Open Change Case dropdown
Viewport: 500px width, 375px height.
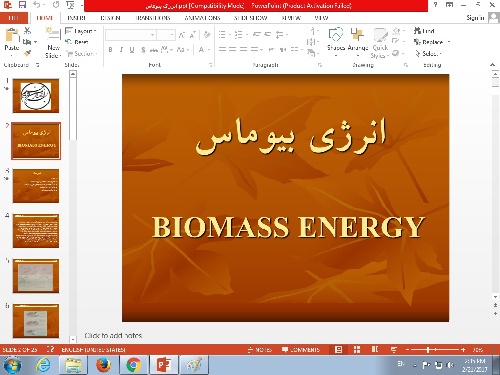182,50
